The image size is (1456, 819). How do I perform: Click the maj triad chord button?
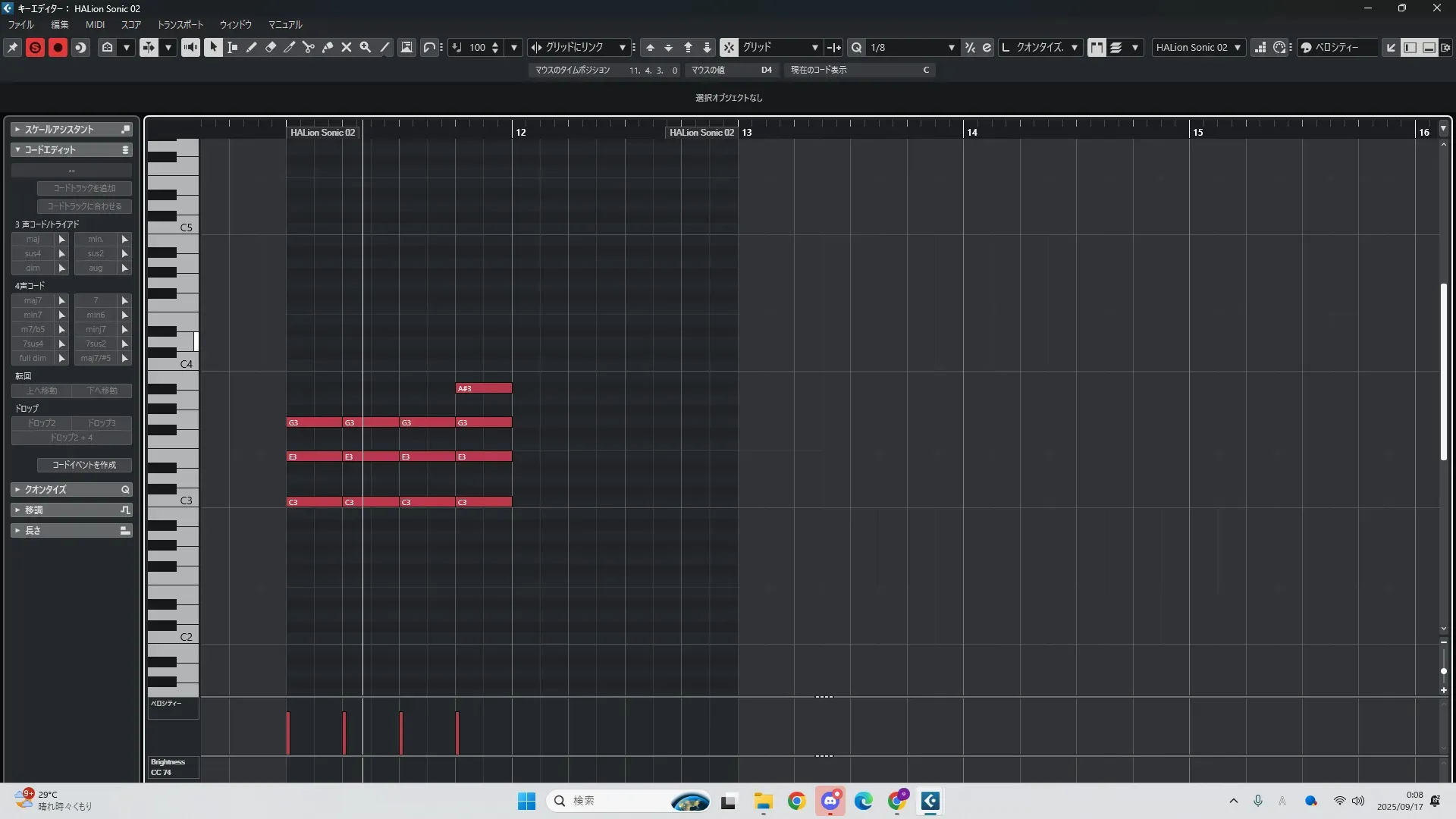coord(33,239)
